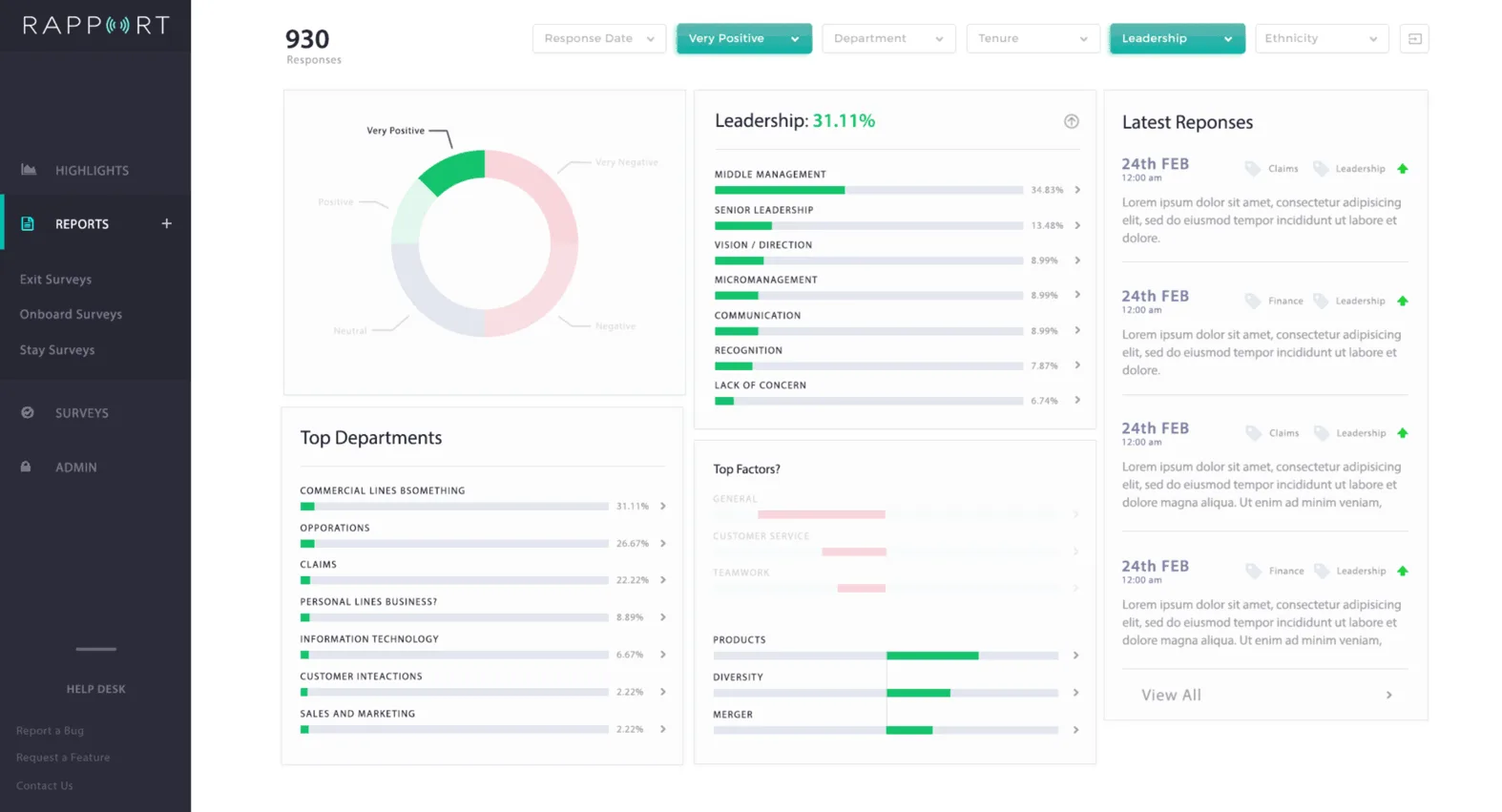Click the Admin lock icon
Viewport: 1502px width, 812px height.
pos(26,467)
